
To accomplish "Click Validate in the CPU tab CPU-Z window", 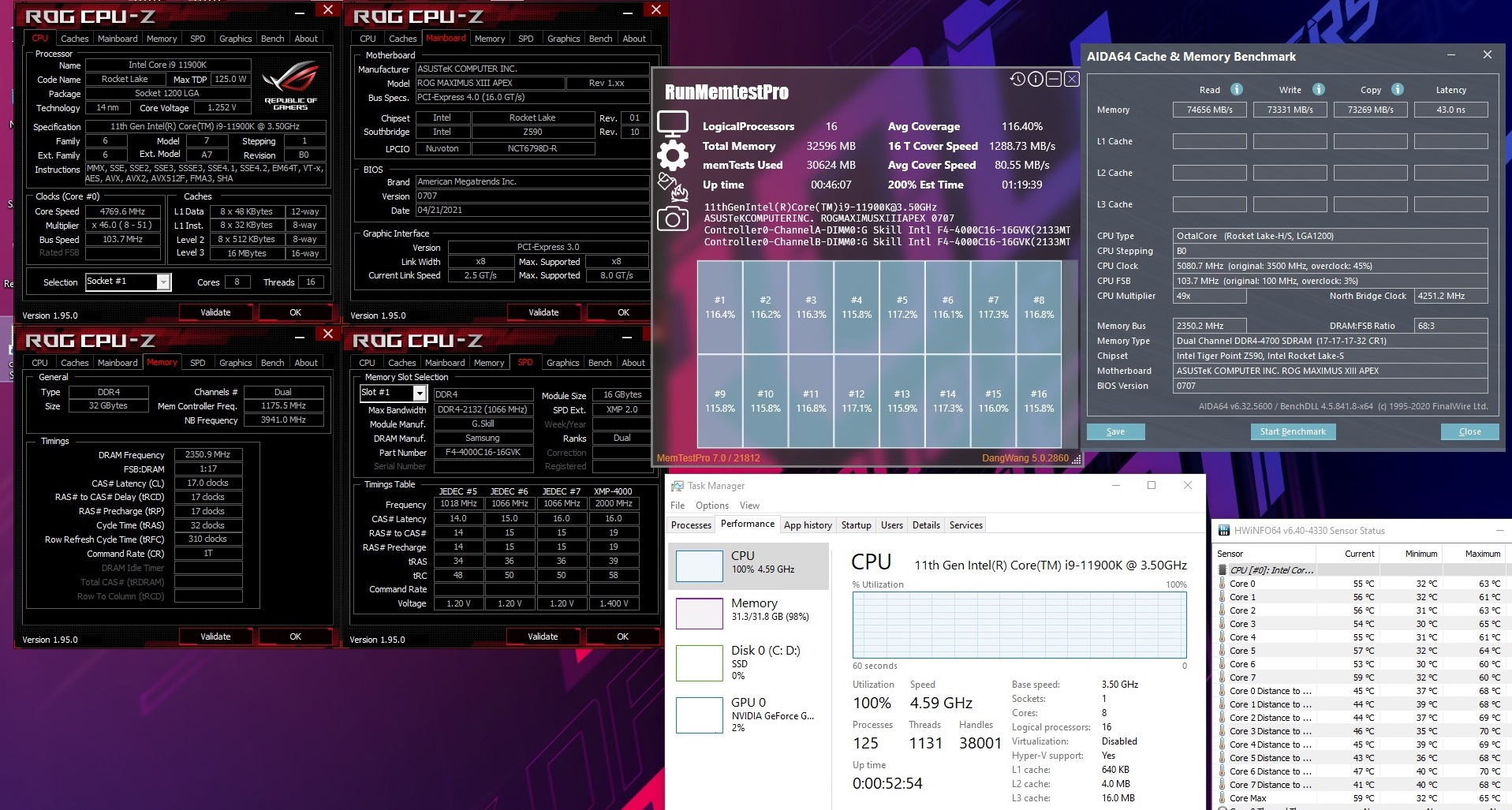I will (215, 312).
